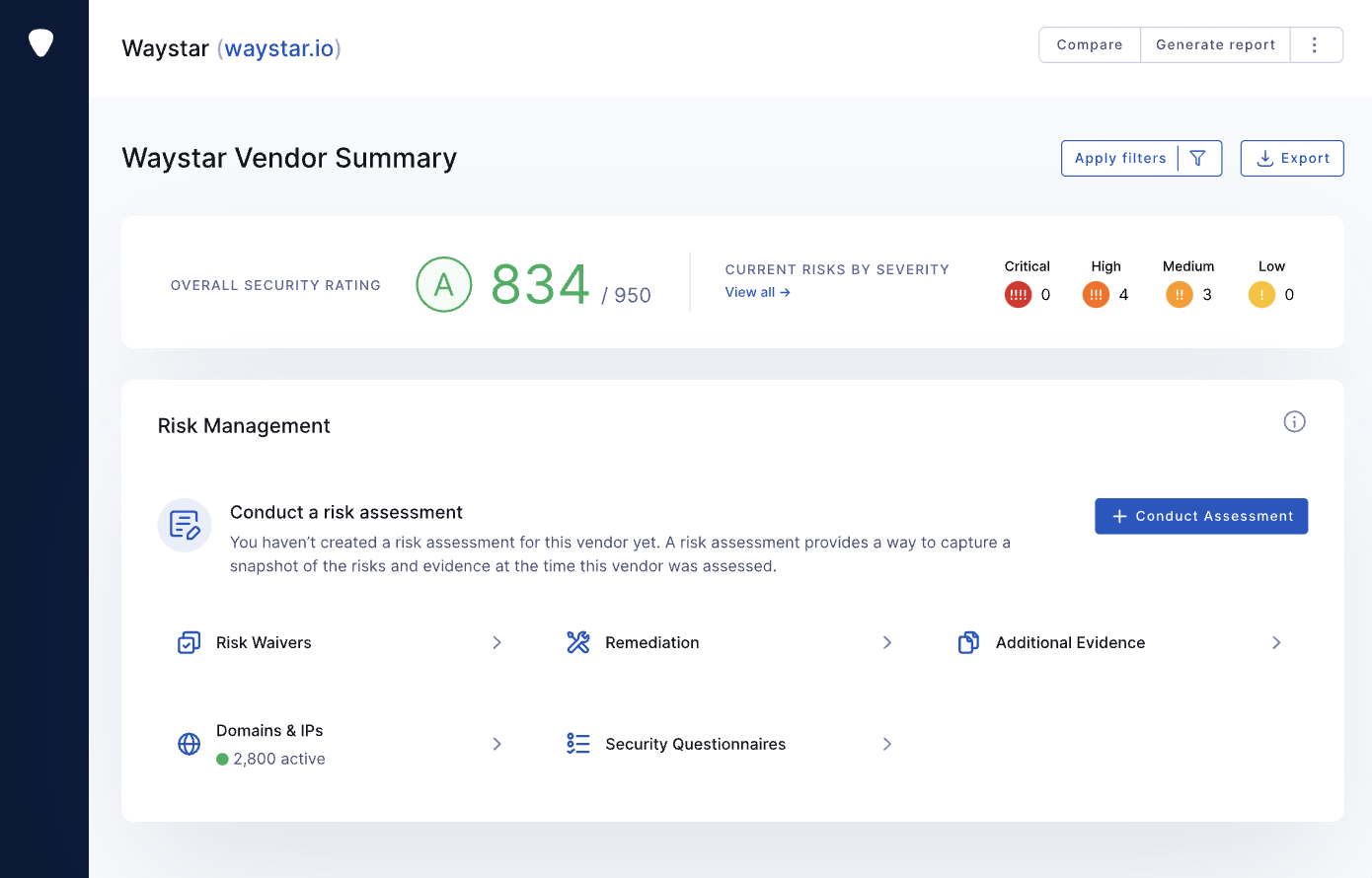Screen dimensions: 1372x878
Task: Click the Security Questionnaires list icon
Action: coord(578,744)
